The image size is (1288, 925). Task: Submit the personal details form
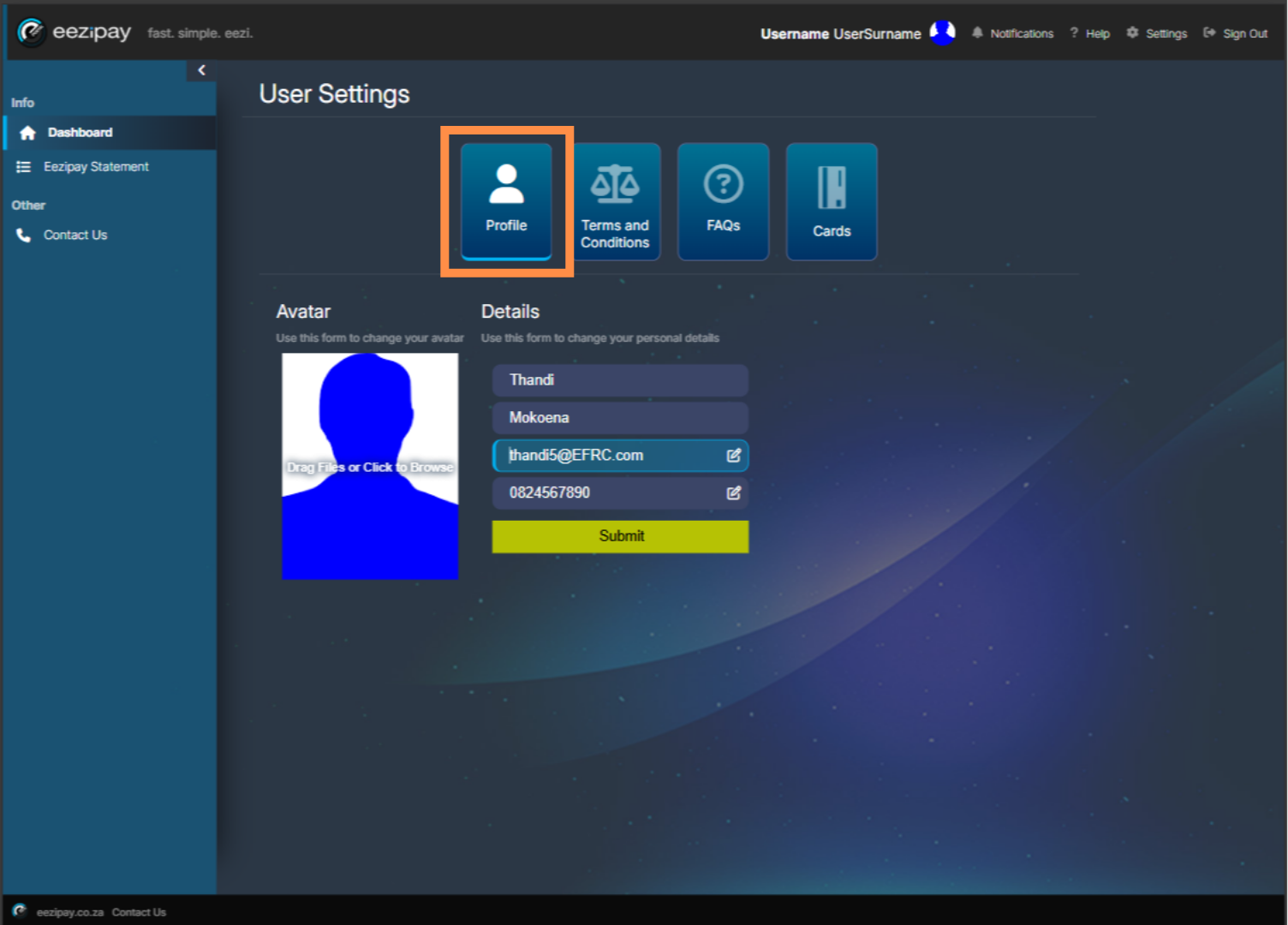(620, 536)
